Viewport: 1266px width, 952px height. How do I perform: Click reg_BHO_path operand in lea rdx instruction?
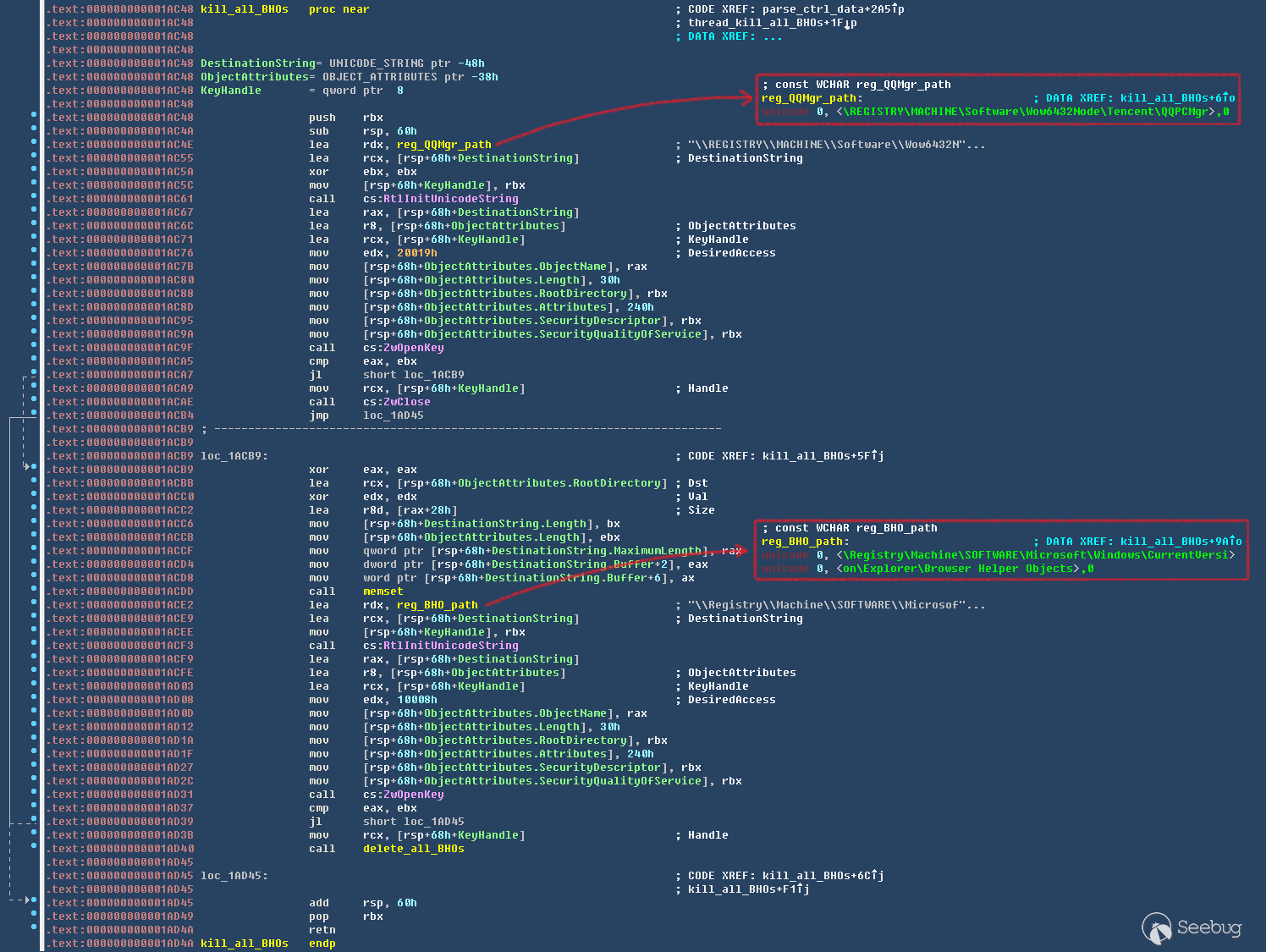pyautogui.click(x=437, y=605)
